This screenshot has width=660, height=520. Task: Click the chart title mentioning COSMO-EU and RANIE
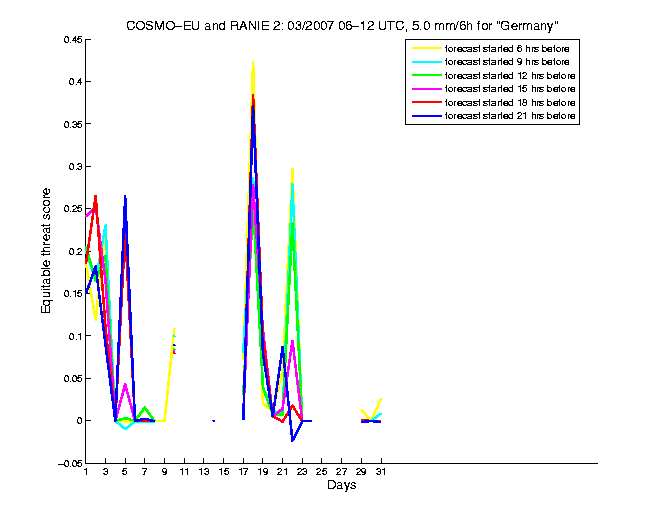pyautogui.click(x=342, y=26)
